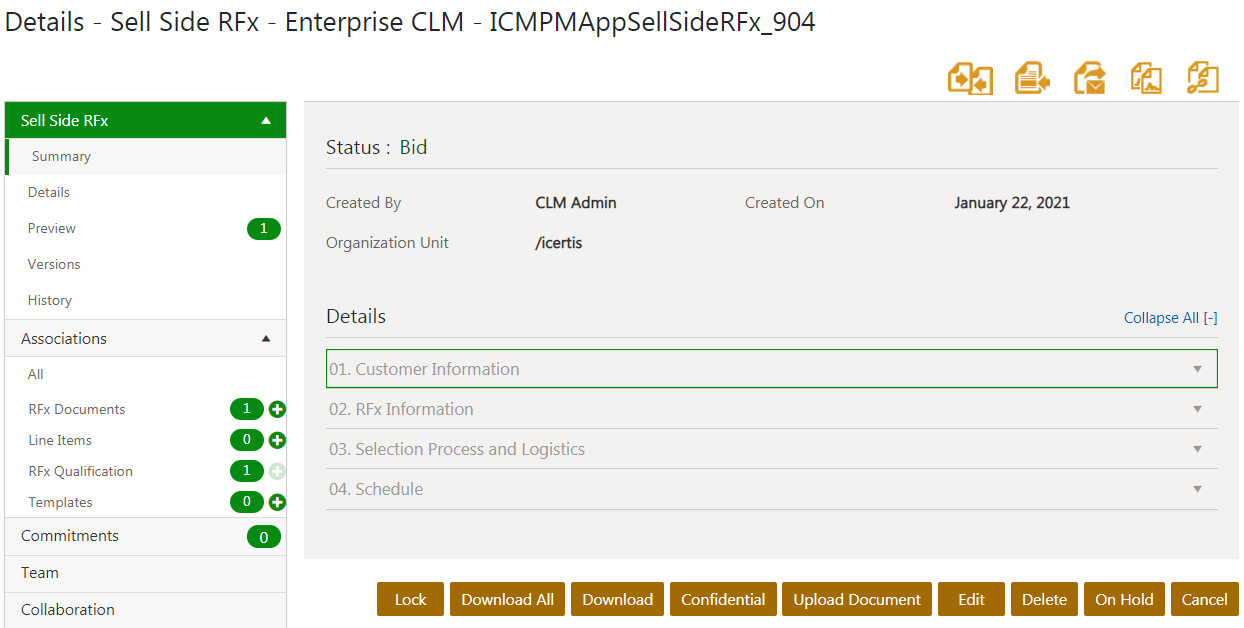Image resolution: width=1244 pixels, height=628 pixels.
Task: Click the document with left arrow icon
Action: pyautogui.click(x=1031, y=78)
